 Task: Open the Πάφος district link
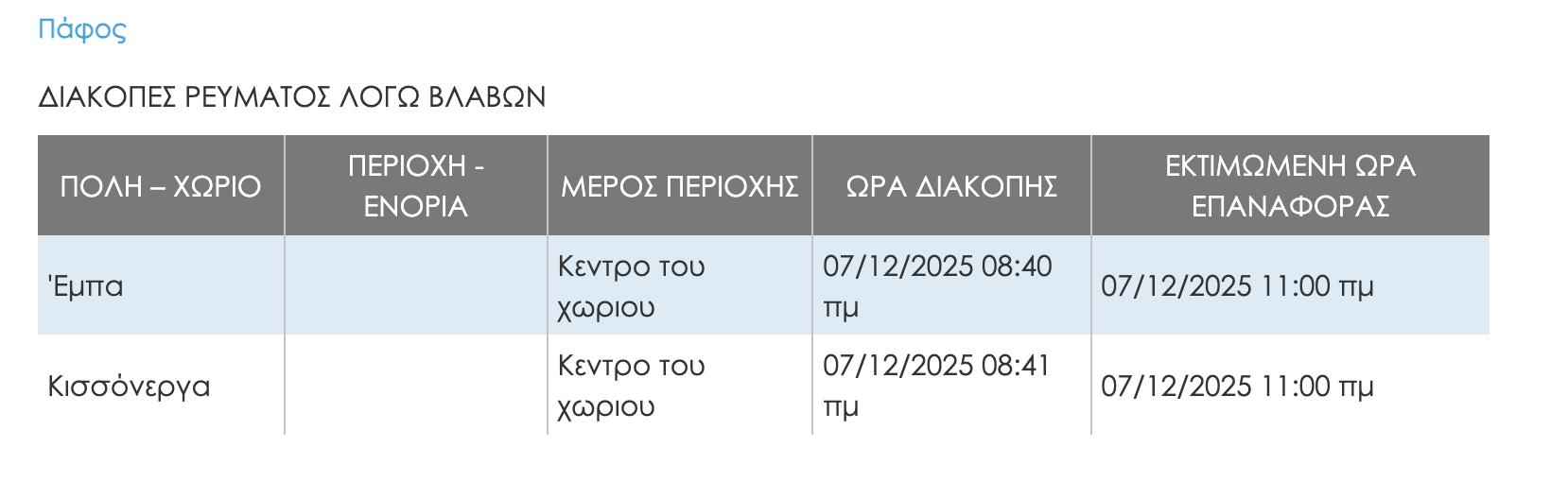(x=81, y=30)
